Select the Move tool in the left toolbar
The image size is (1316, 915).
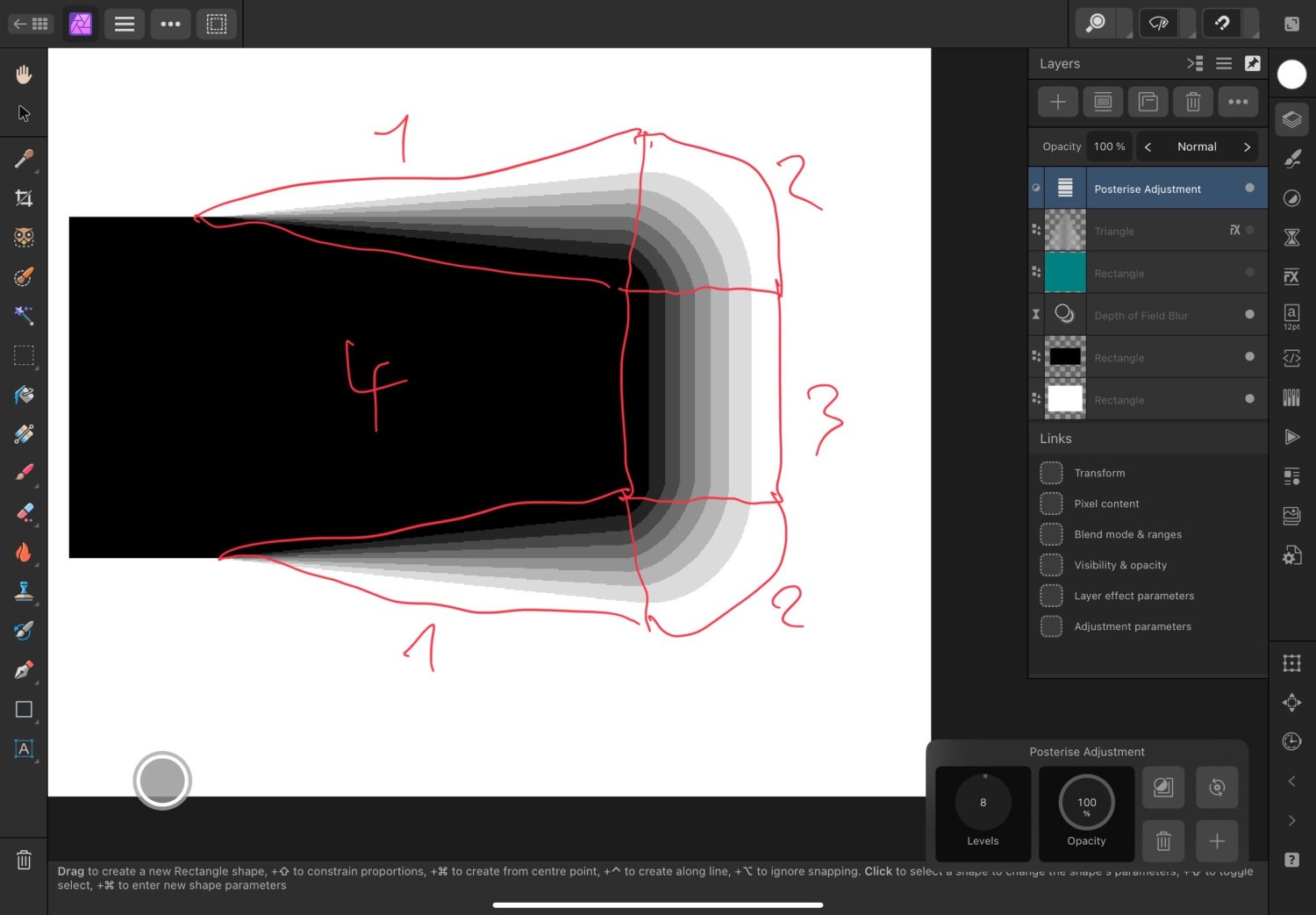[x=24, y=114]
